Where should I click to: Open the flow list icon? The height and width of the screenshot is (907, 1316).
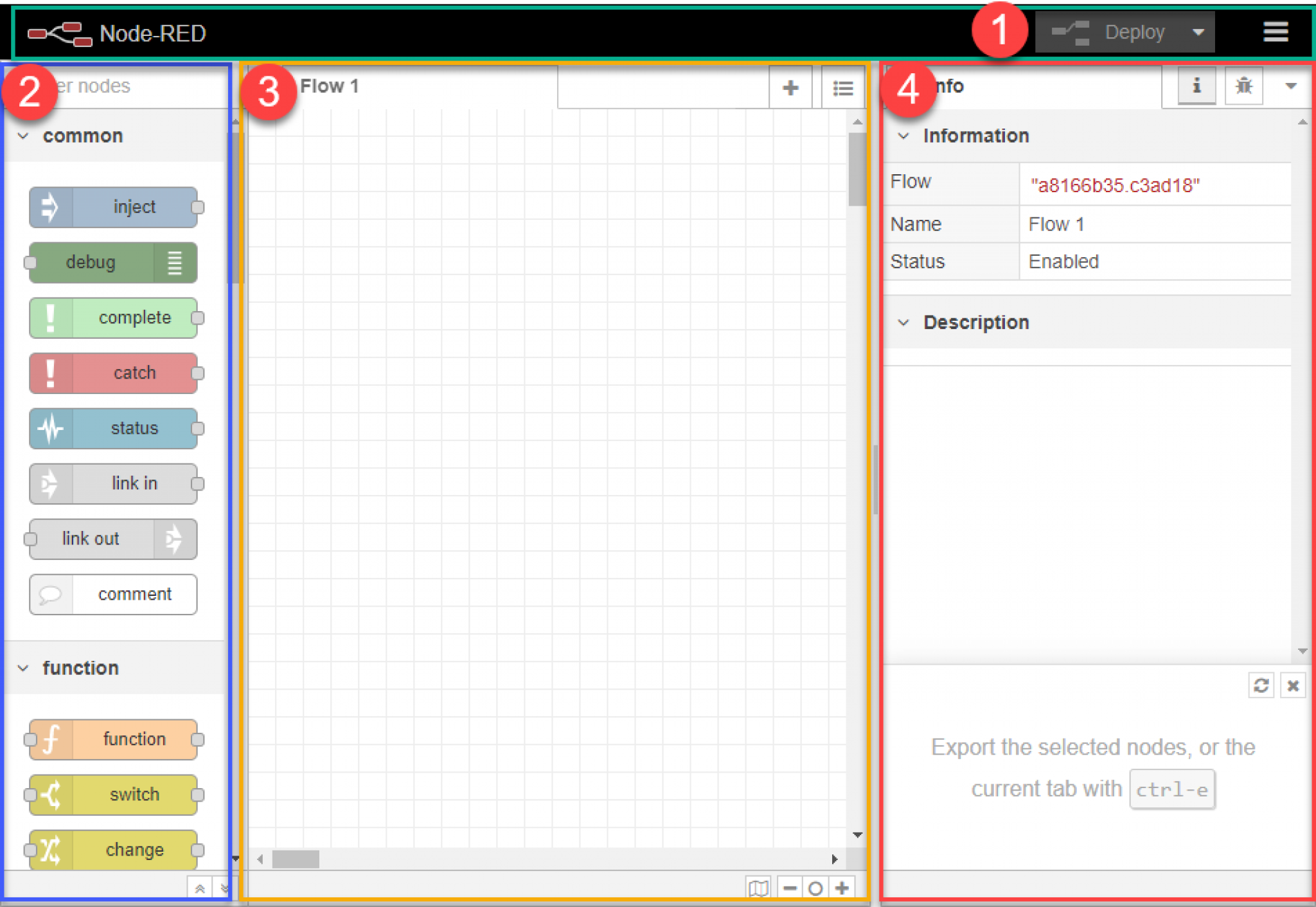tap(842, 87)
